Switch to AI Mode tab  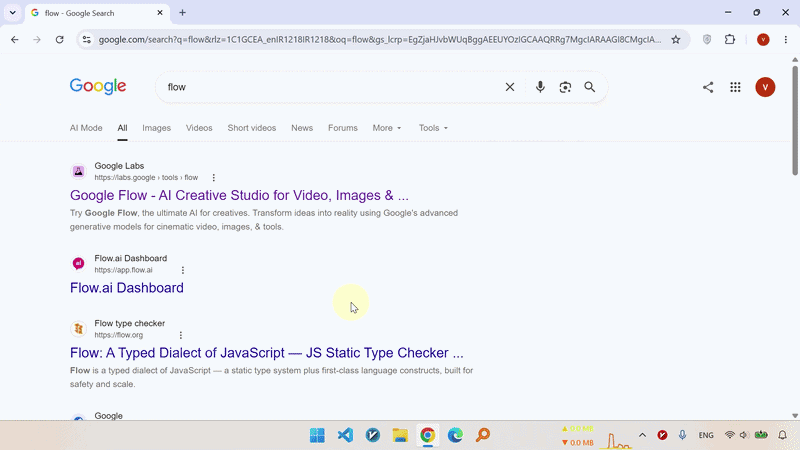[x=86, y=128]
